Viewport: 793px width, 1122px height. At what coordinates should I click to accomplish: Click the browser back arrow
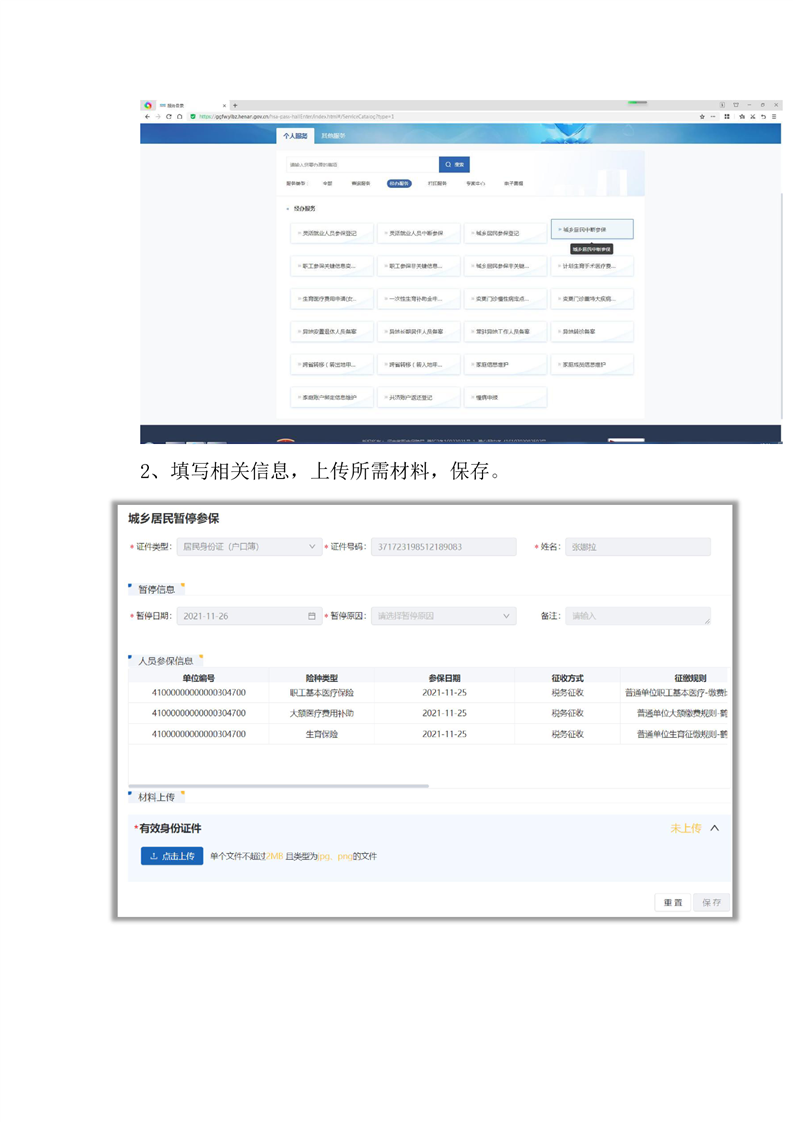147,117
